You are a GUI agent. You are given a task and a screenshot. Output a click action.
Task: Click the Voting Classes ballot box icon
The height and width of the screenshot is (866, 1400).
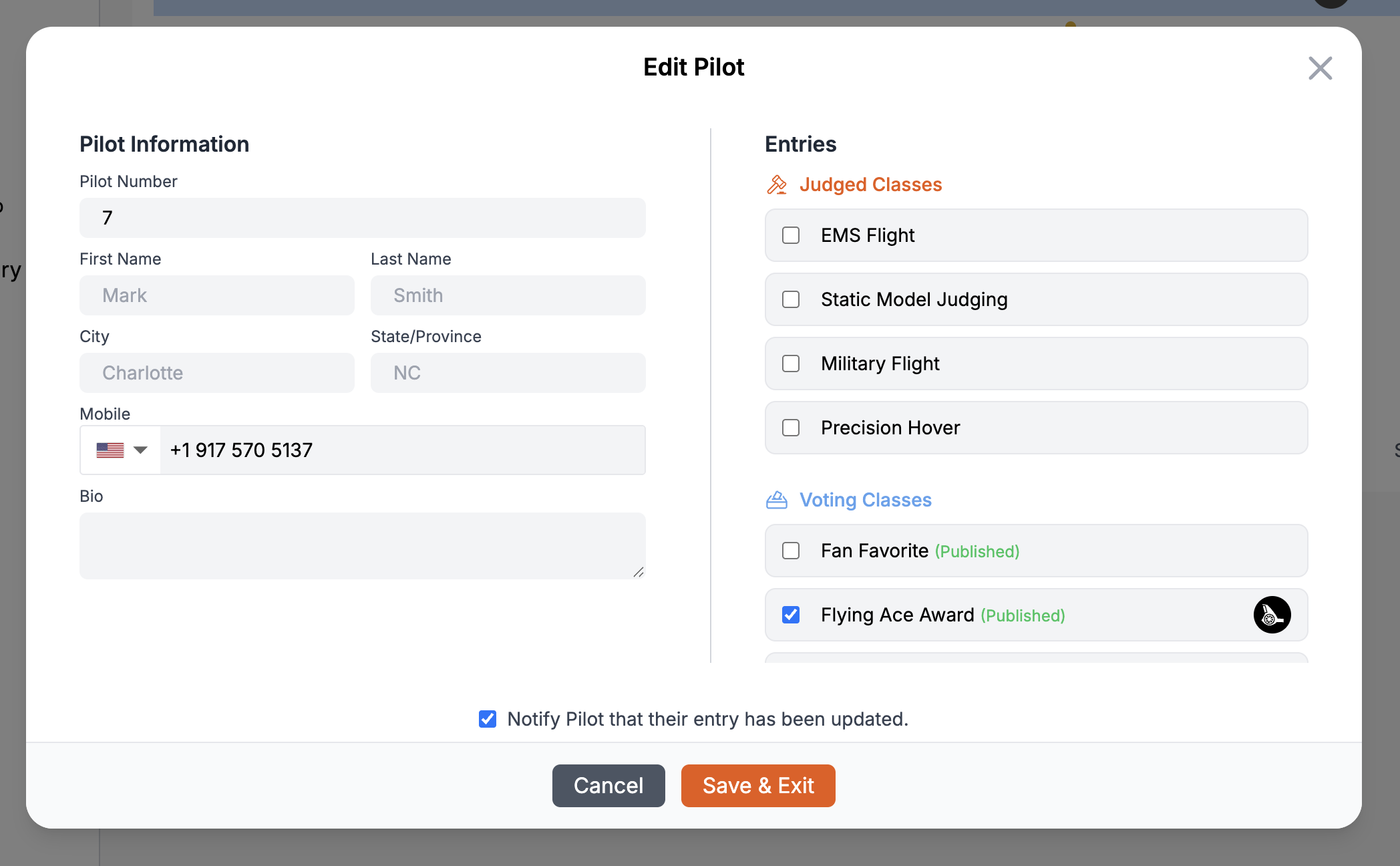(x=777, y=500)
